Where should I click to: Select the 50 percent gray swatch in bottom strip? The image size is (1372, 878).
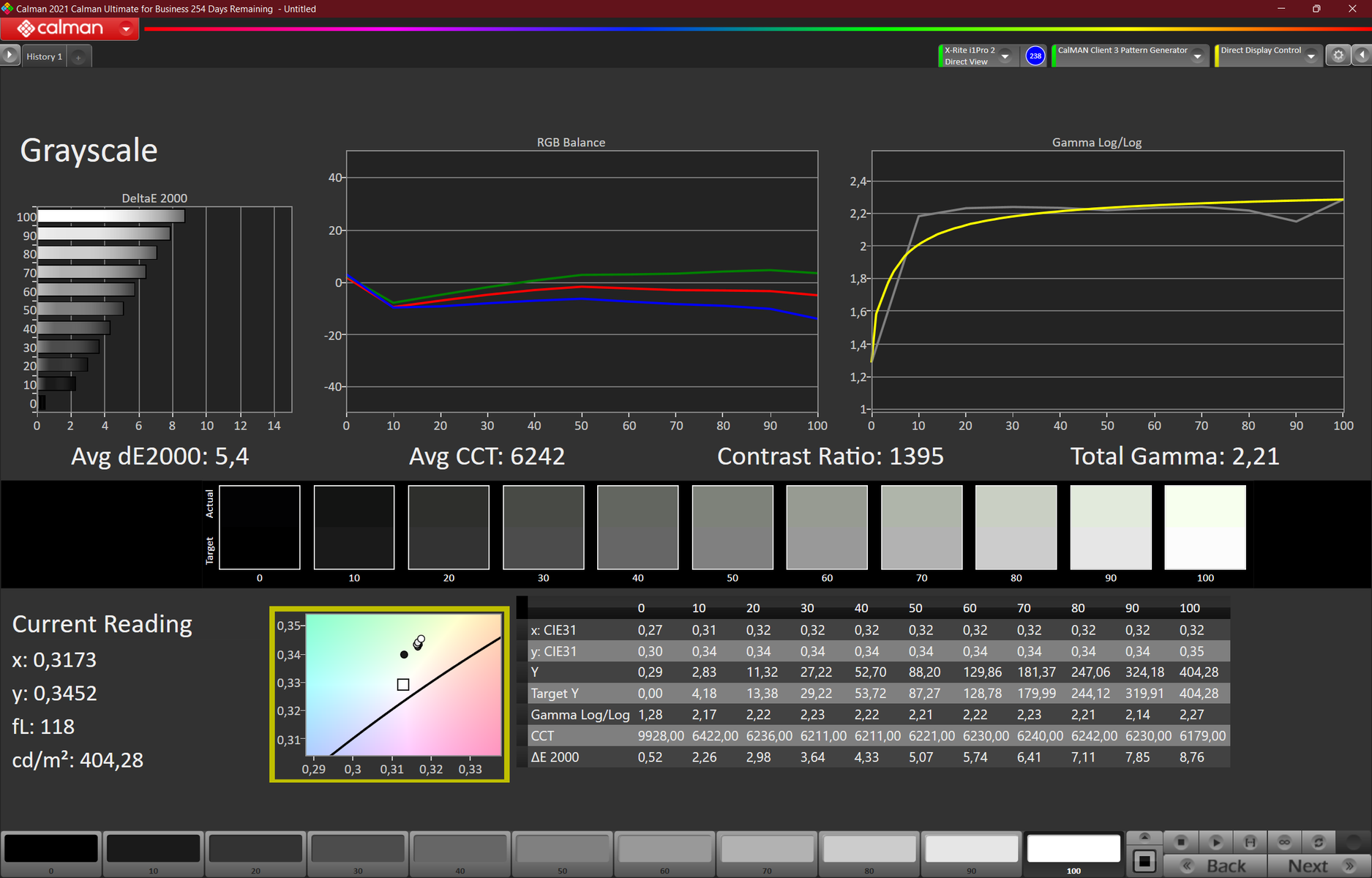[562, 849]
